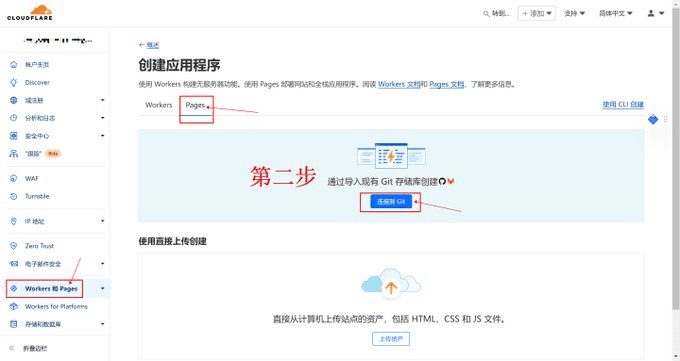The height and width of the screenshot is (361, 680).
Task: Click the Pages illustration graphic
Action: (x=391, y=156)
